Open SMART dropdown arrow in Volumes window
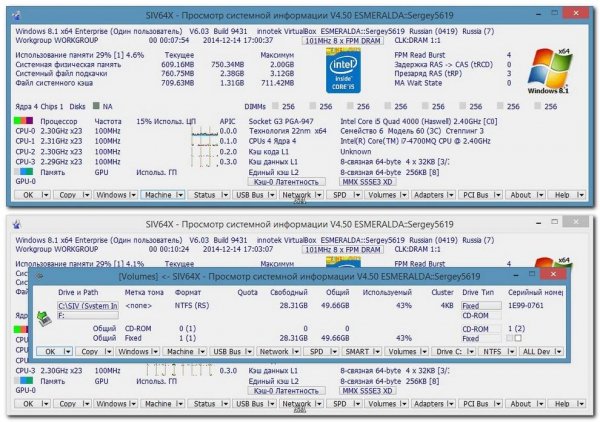Viewport: 600px width, 422px height. pos(377,351)
